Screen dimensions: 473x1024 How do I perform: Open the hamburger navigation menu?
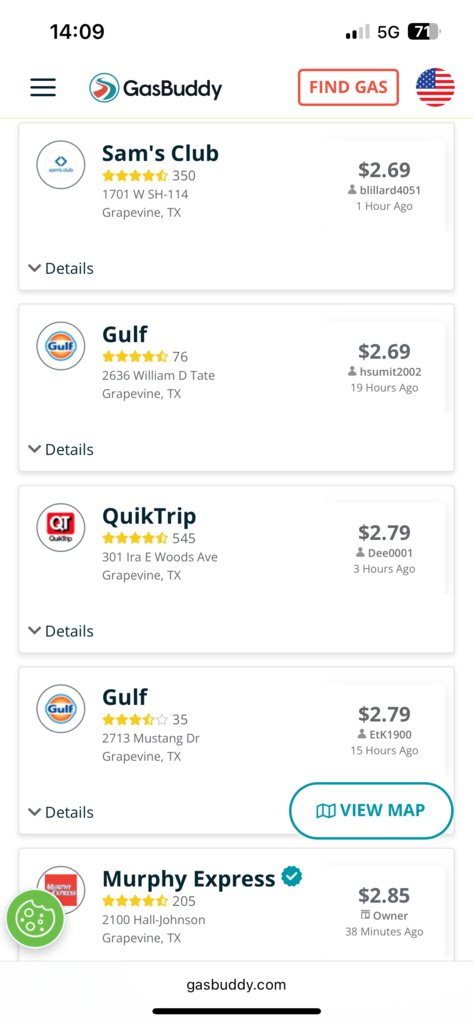[x=43, y=88]
